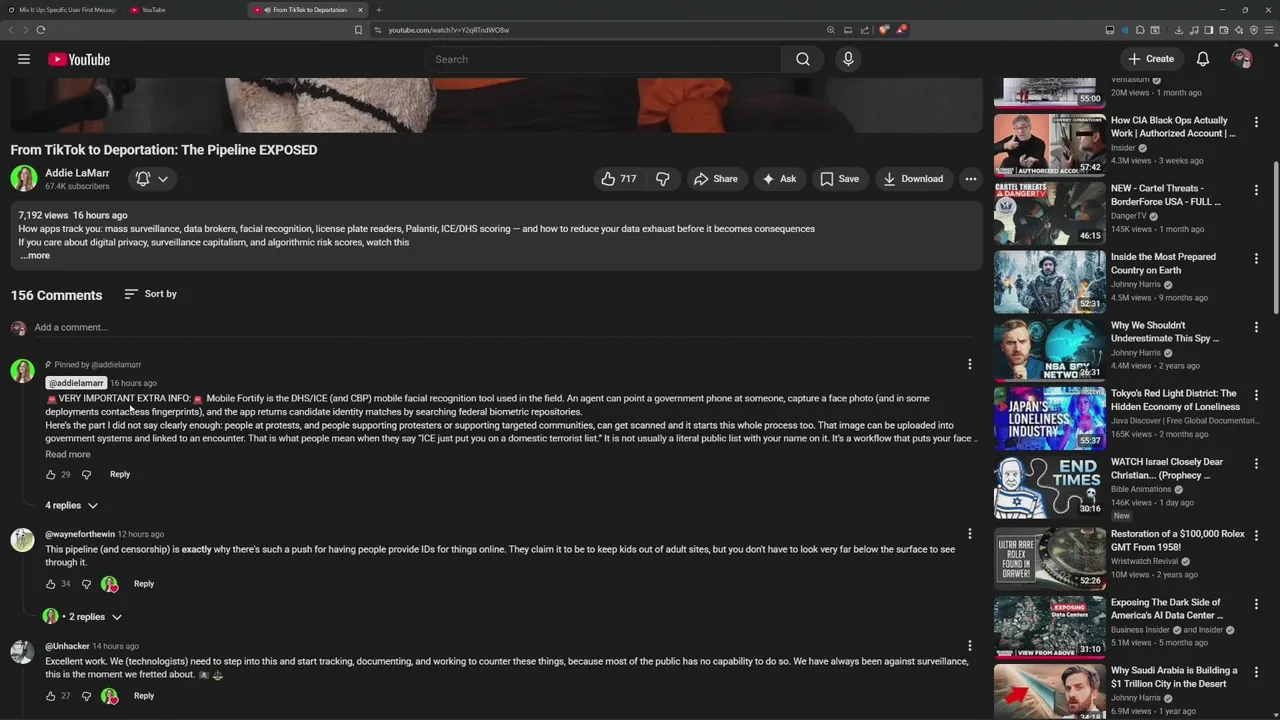Open browser downloads icon in toolbar
The width and height of the screenshot is (1280, 720).
point(1179,30)
